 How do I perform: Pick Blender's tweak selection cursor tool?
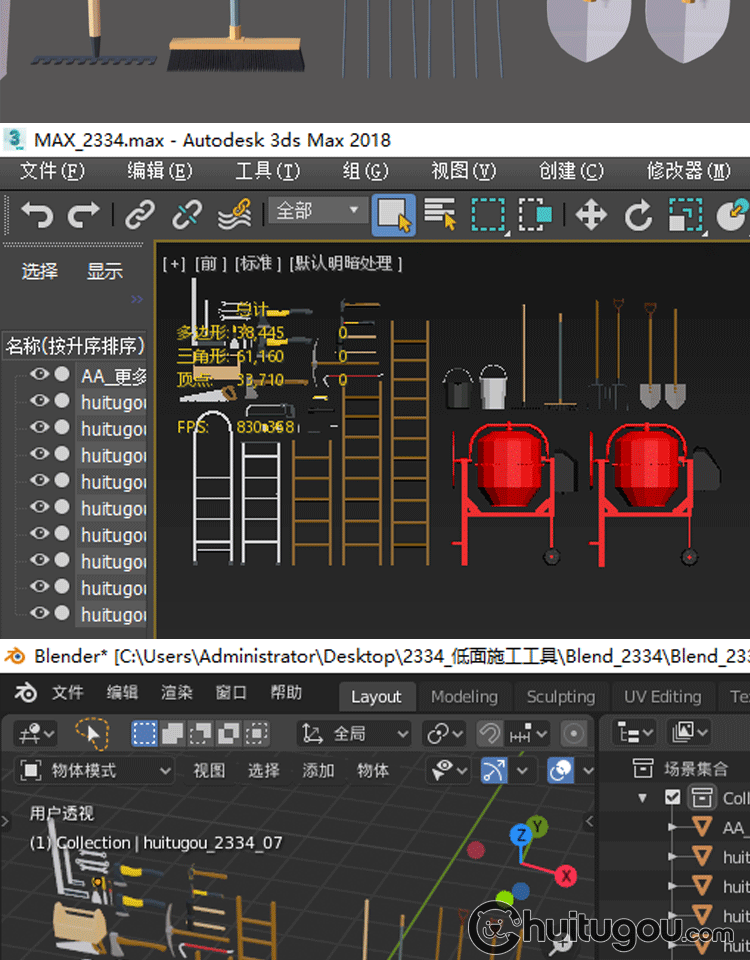pyautogui.click(x=92, y=734)
